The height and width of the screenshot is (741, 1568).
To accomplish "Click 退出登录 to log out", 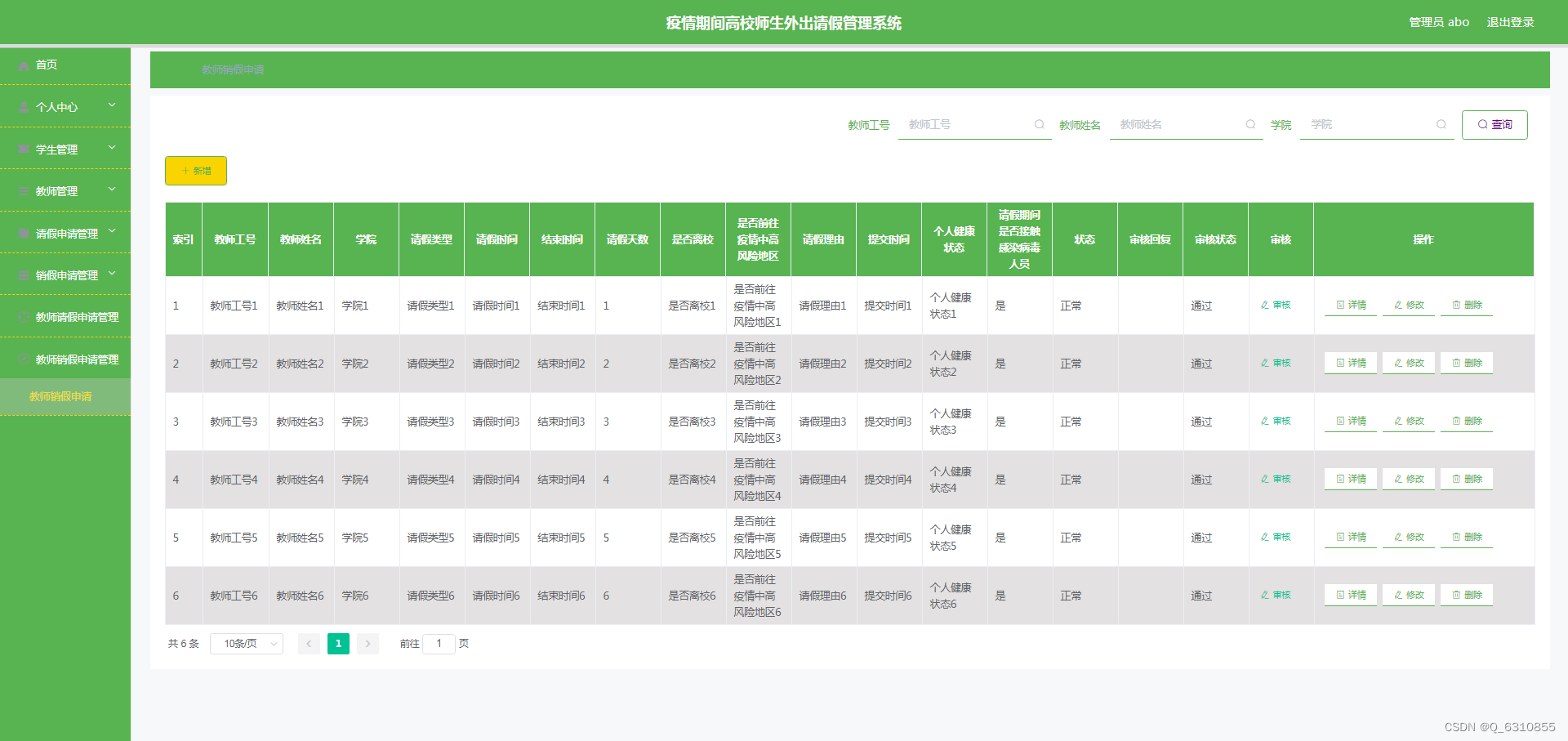I will [1510, 22].
